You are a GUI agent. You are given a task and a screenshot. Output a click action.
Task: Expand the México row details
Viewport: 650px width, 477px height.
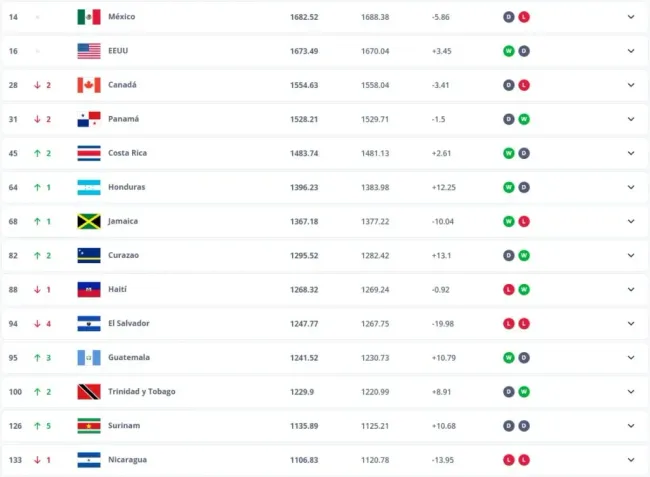630,17
